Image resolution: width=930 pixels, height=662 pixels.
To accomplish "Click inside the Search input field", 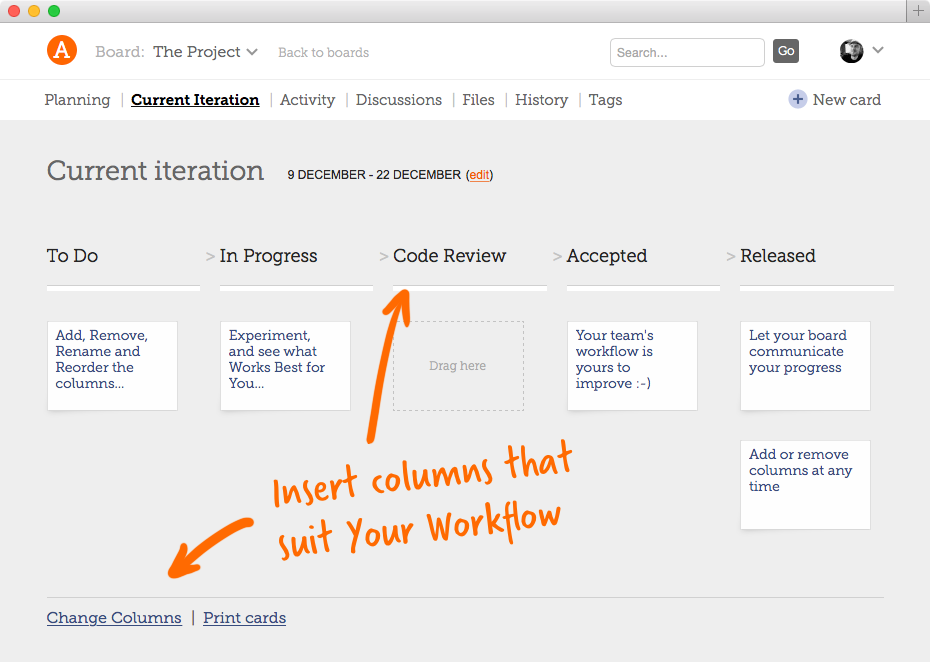I will pos(686,52).
